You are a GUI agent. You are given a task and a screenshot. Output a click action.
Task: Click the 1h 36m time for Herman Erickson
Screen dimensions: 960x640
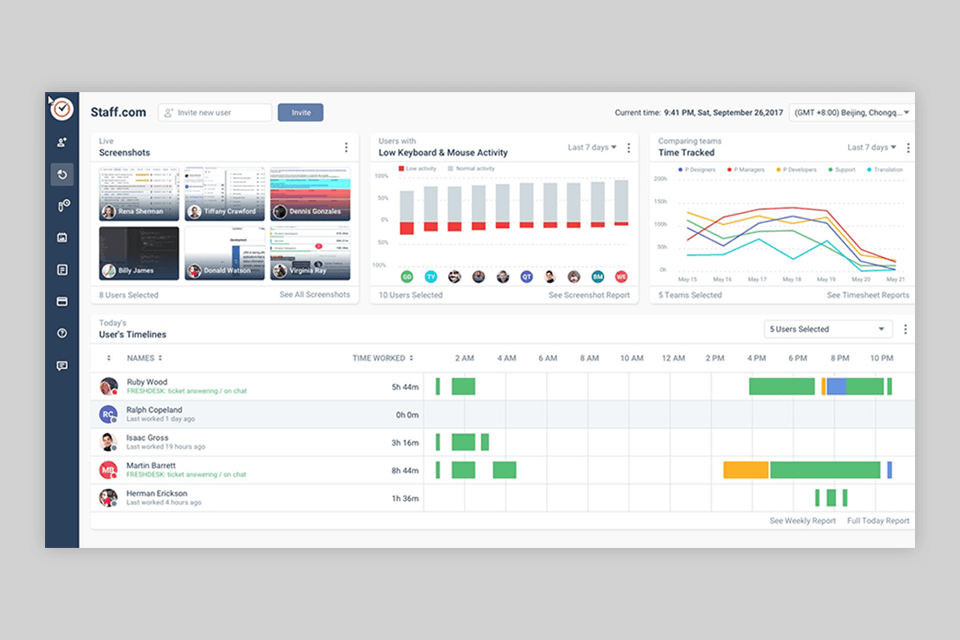(x=405, y=499)
